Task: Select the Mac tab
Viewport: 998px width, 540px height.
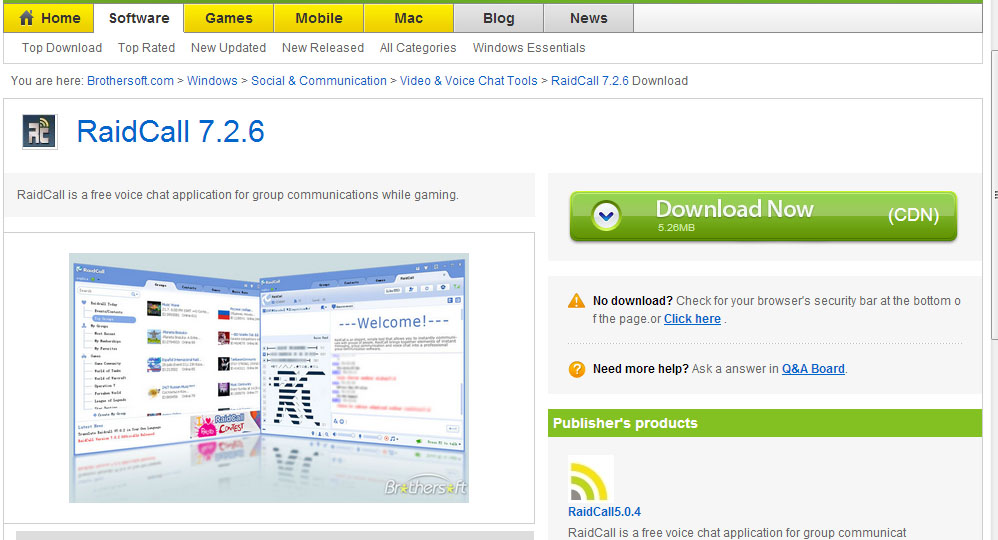Action: click(x=409, y=18)
